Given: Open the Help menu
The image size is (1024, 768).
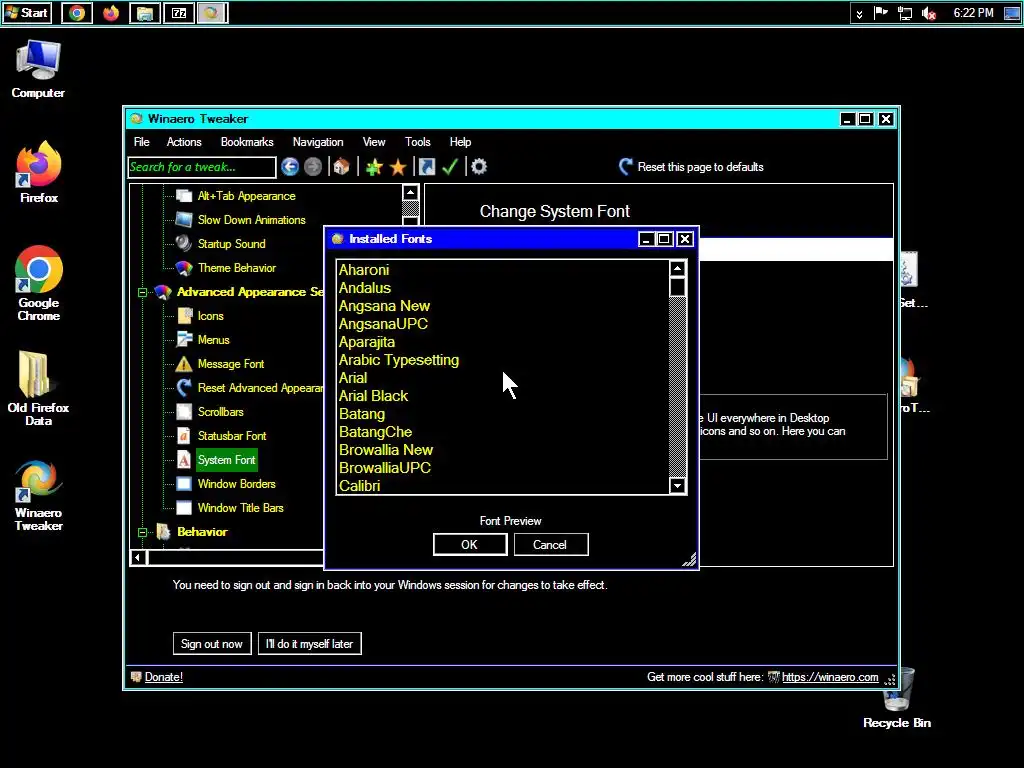Looking at the screenshot, I should (460, 142).
